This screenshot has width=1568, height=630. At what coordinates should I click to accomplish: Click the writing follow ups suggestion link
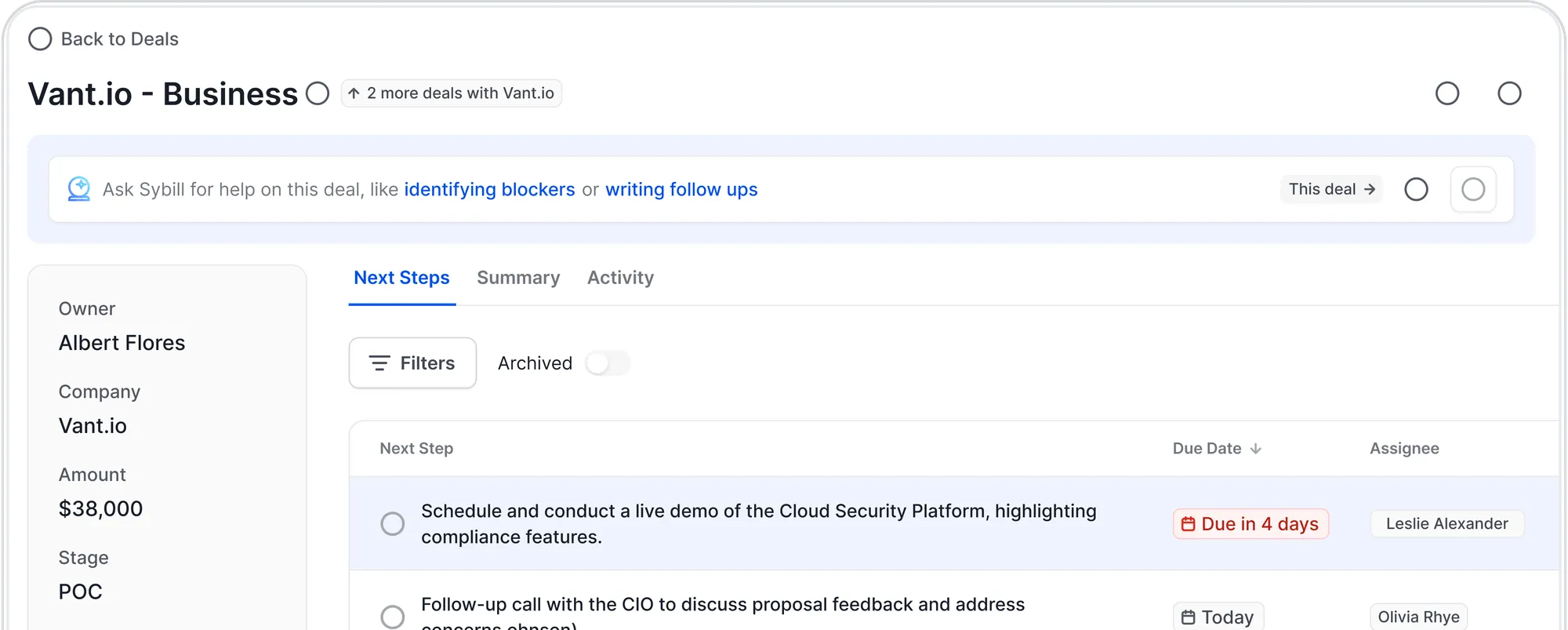click(681, 190)
